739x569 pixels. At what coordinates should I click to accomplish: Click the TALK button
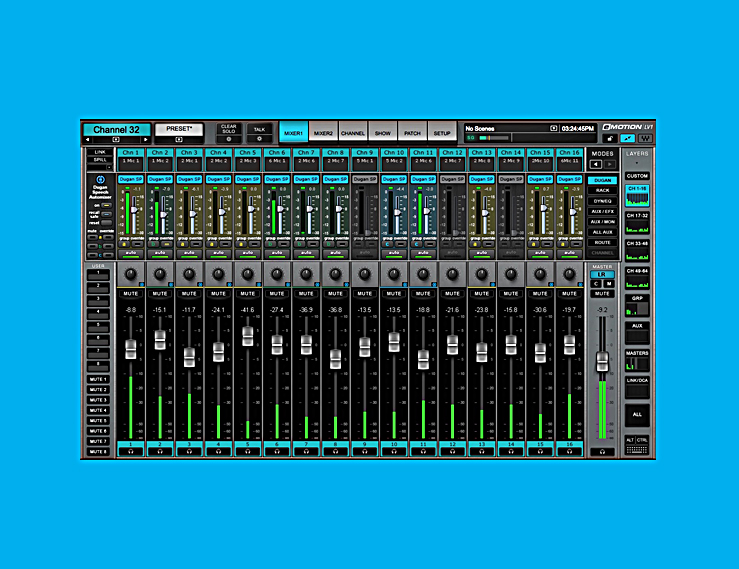pyautogui.click(x=259, y=129)
